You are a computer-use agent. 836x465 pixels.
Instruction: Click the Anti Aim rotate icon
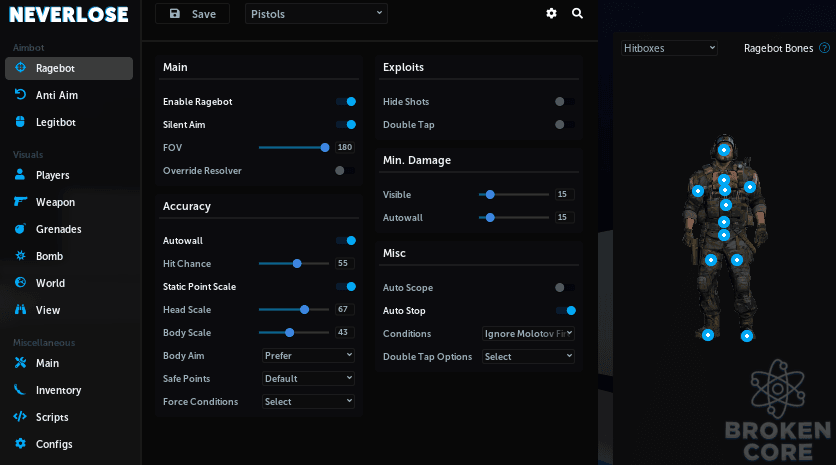click(x=20, y=94)
